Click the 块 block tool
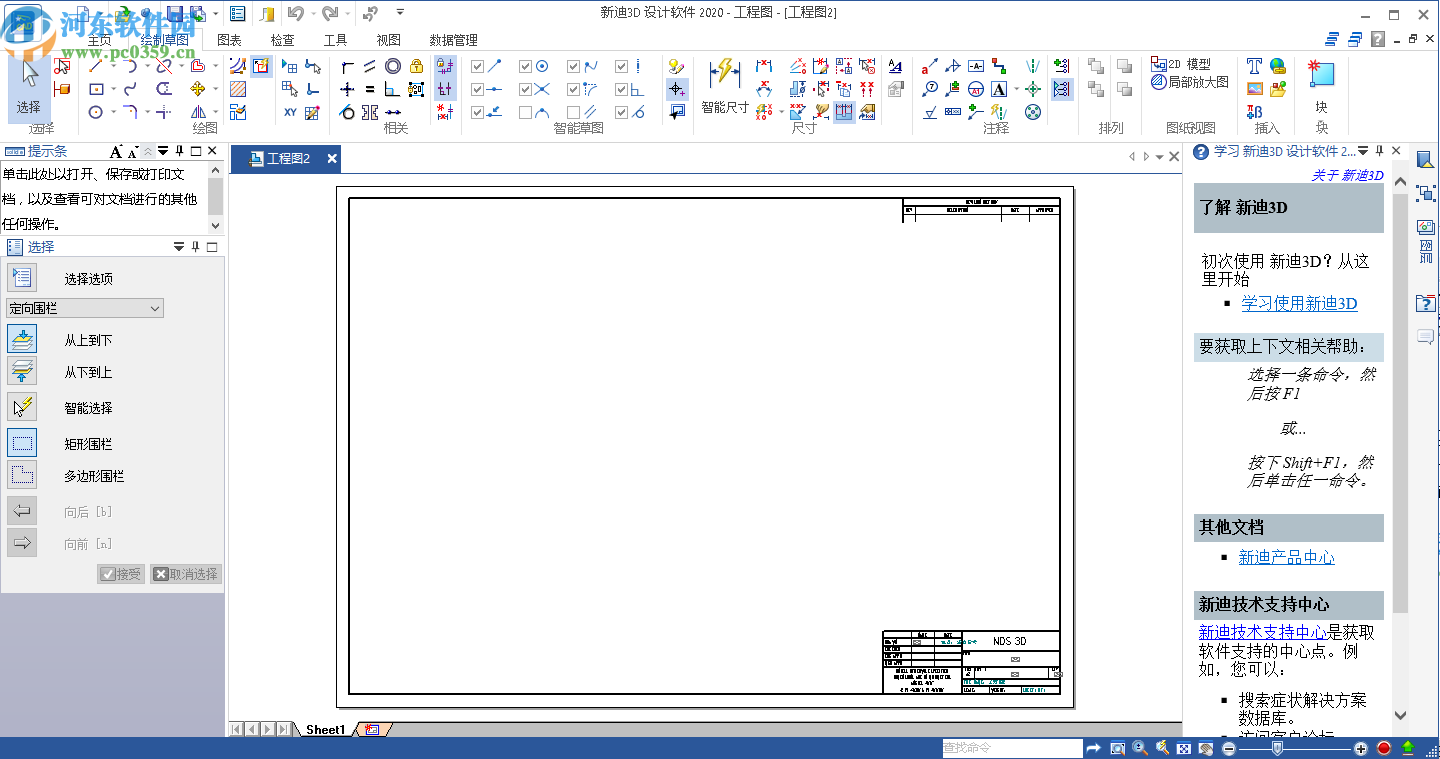Image resolution: width=1440 pixels, height=759 pixels. [1321, 86]
